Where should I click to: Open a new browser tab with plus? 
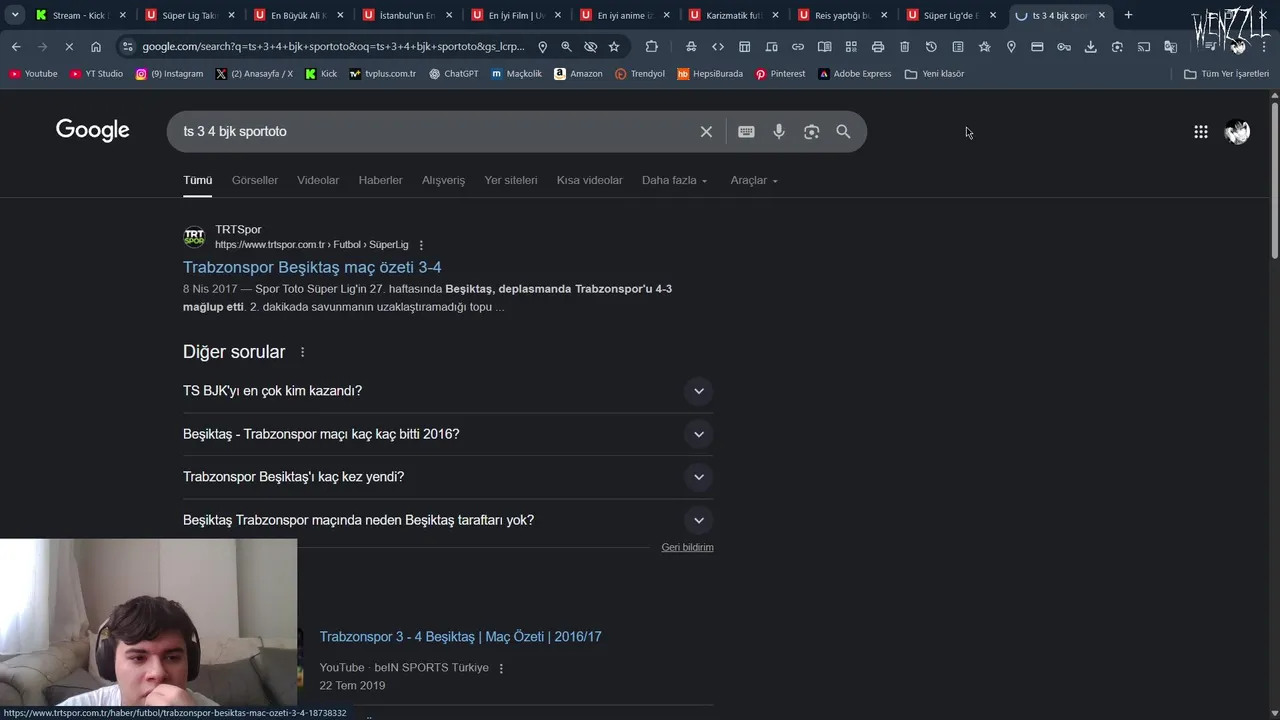[1128, 15]
